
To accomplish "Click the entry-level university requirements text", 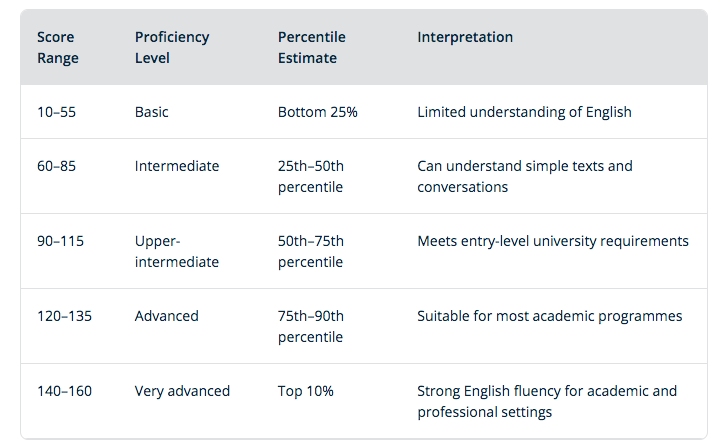I will (553, 241).
